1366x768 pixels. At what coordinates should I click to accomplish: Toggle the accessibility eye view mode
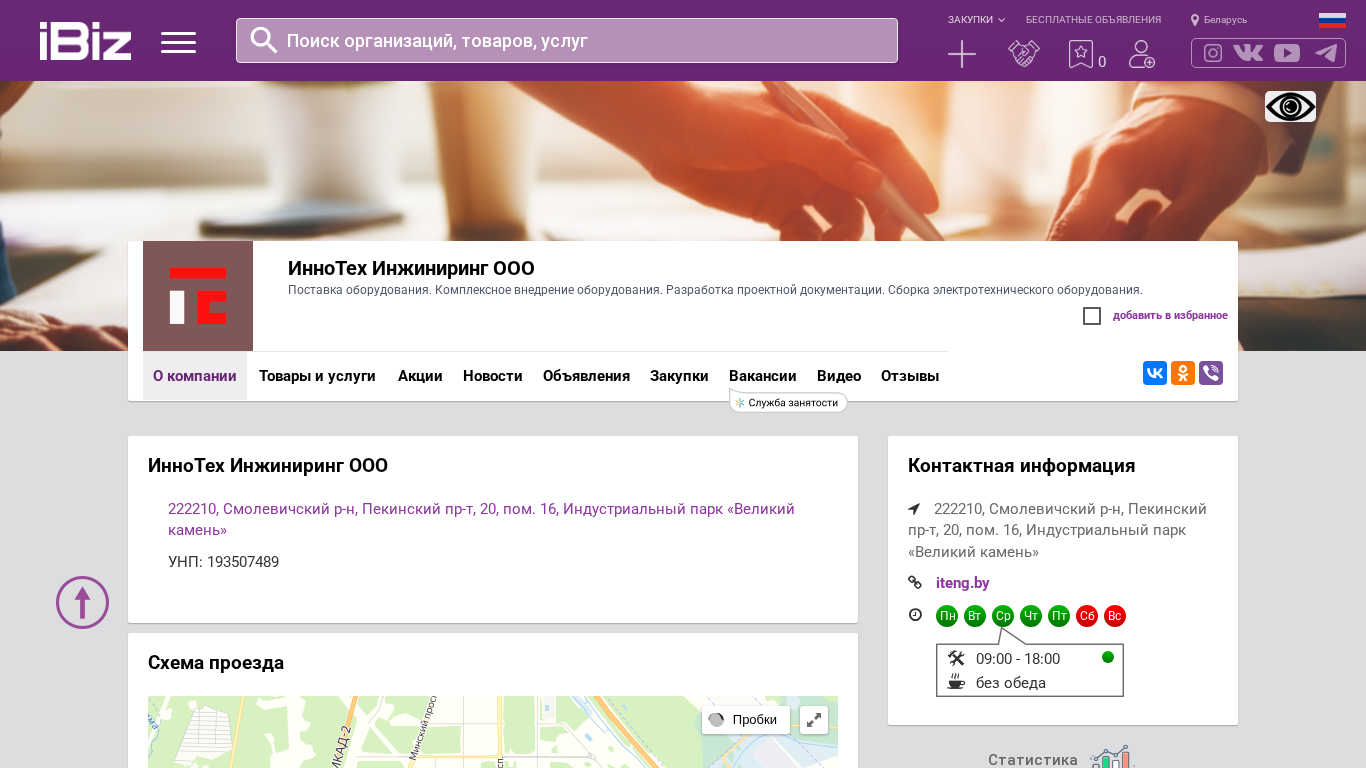[1290, 106]
